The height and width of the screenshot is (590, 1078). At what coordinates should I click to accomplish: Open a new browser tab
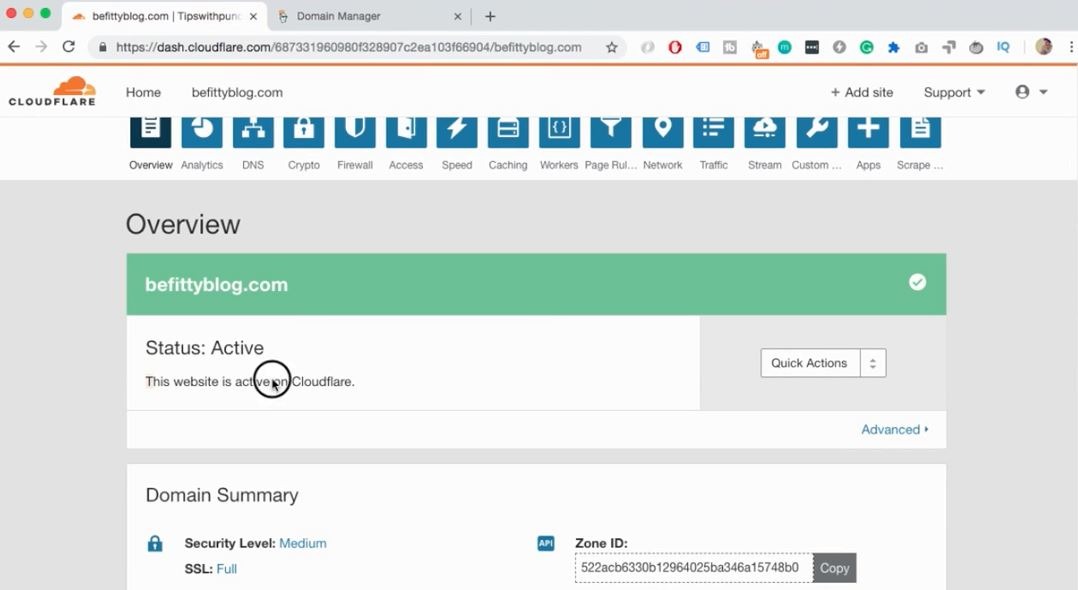pos(490,17)
